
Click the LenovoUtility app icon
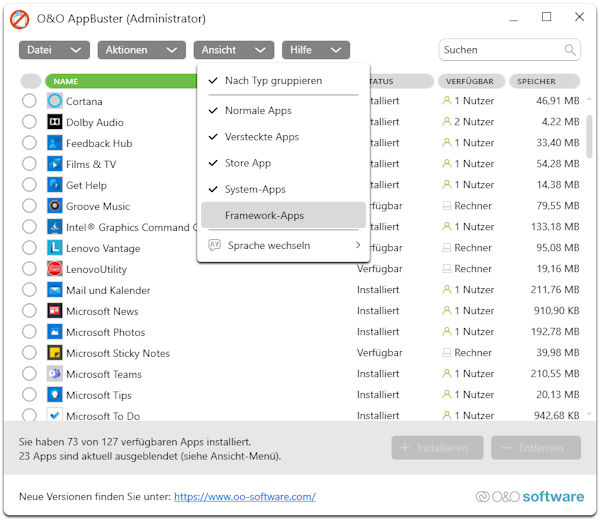[x=55, y=269]
